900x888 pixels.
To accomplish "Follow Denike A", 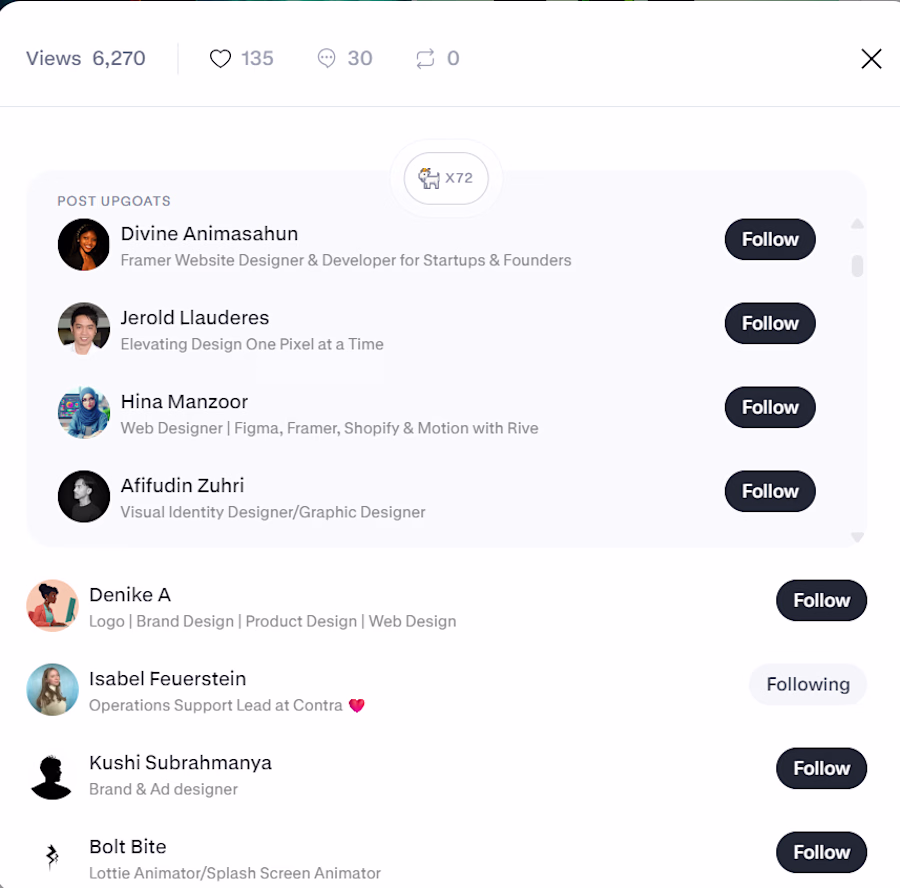I will (821, 600).
